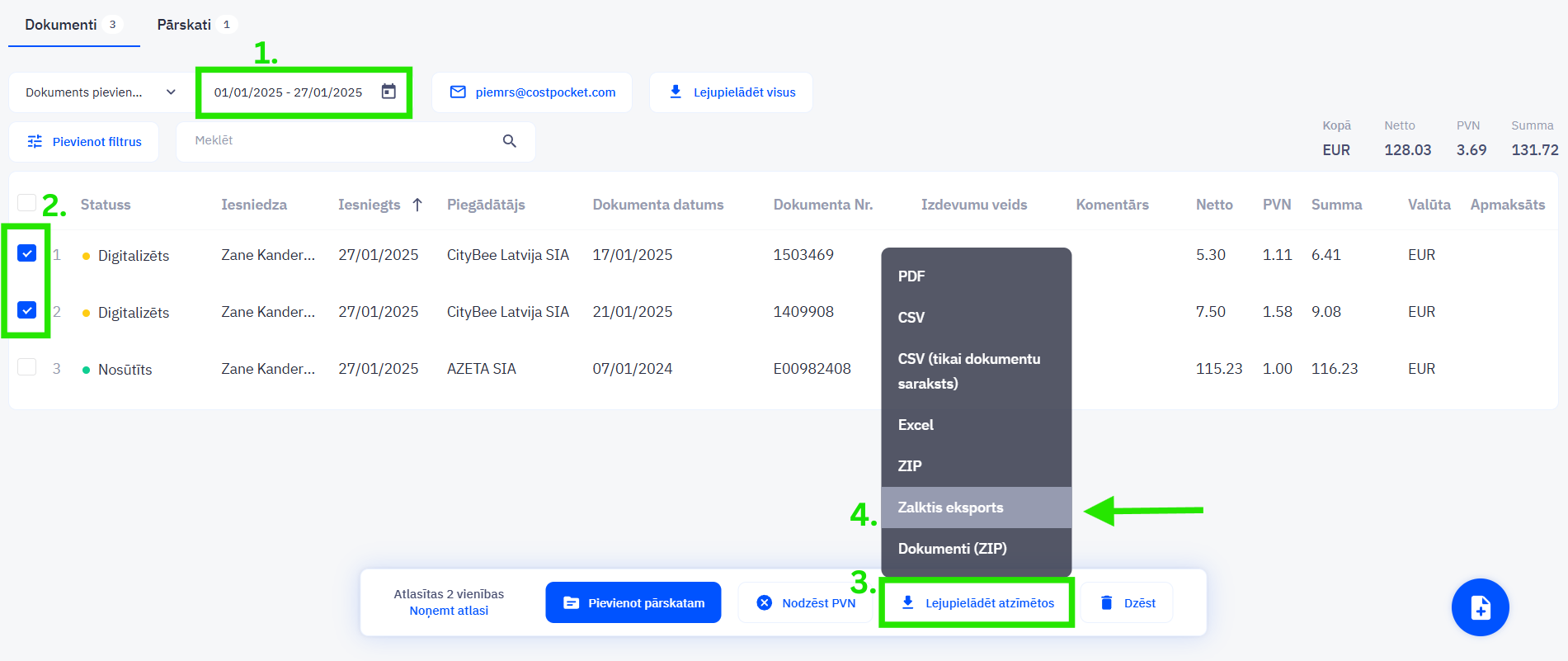Toggle select-all checkbox in table header
The width and height of the screenshot is (1568, 661).
point(26,203)
